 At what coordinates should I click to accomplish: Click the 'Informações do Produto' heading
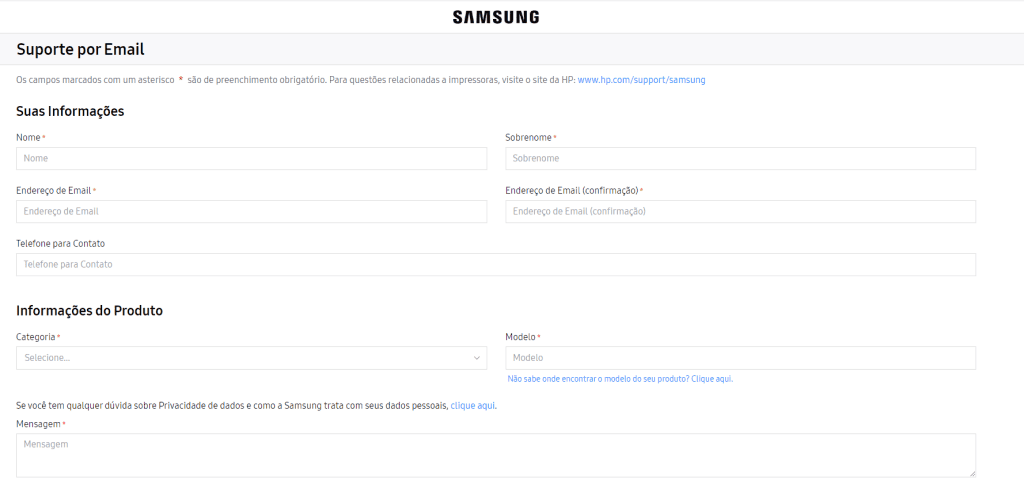89,310
